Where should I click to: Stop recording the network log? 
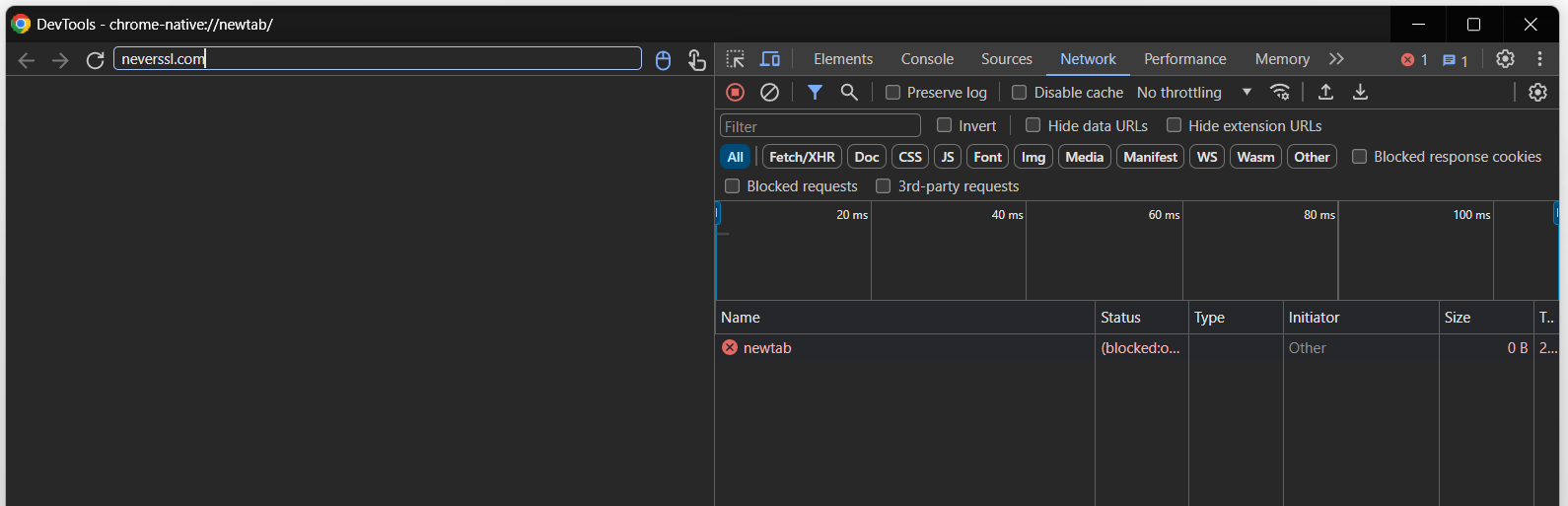click(735, 92)
